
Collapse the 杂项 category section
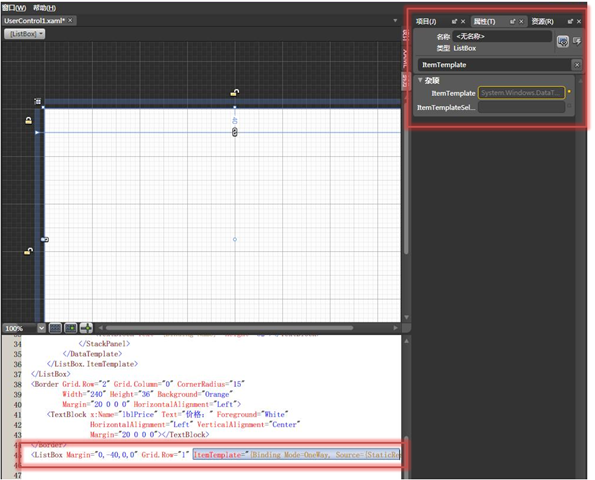pyautogui.click(x=420, y=80)
